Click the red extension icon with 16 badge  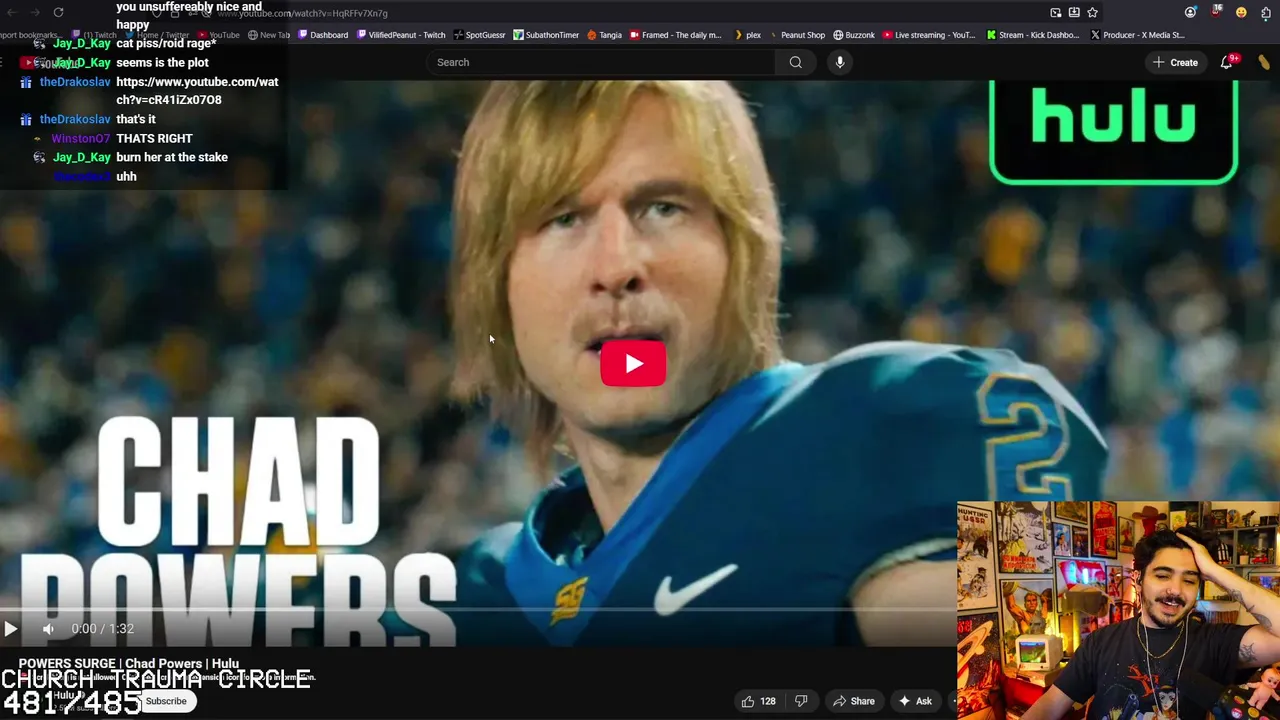pos(1216,12)
